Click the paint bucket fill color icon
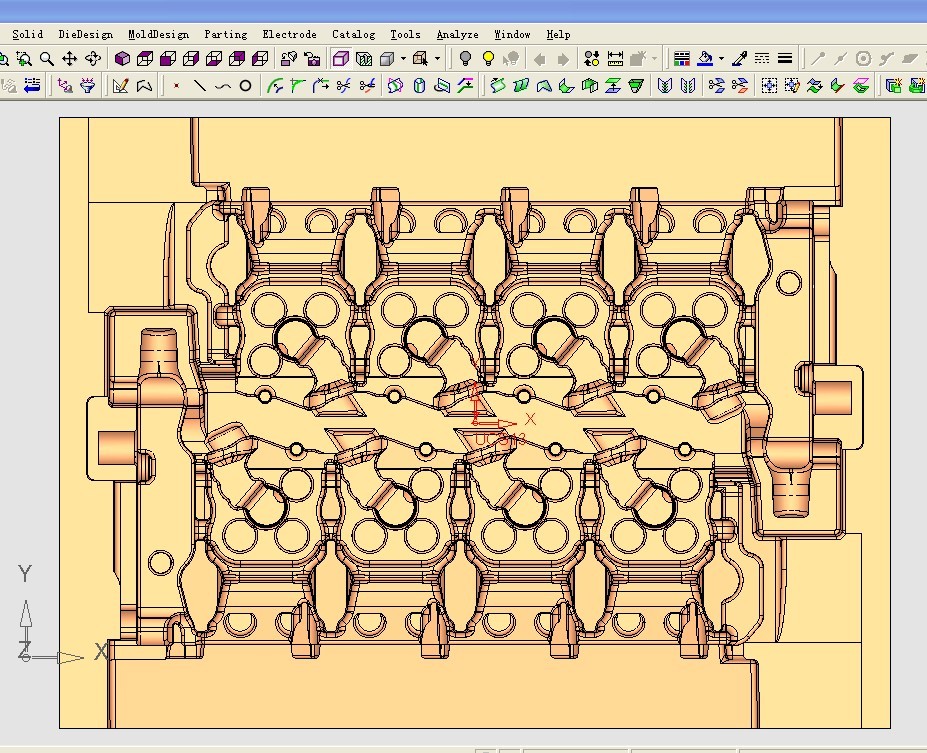Screen dimensions: 927x753 pos(705,59)
